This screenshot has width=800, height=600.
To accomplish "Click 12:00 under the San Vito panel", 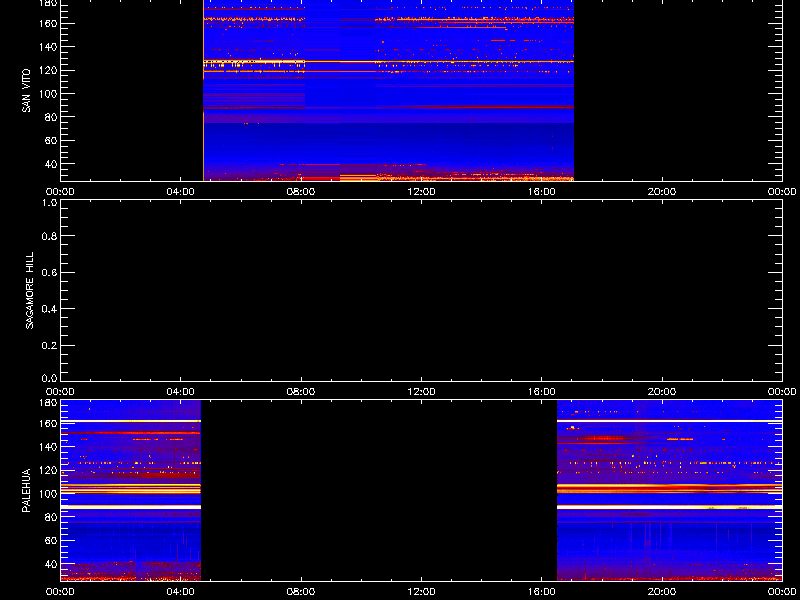I will coord(421,192).
